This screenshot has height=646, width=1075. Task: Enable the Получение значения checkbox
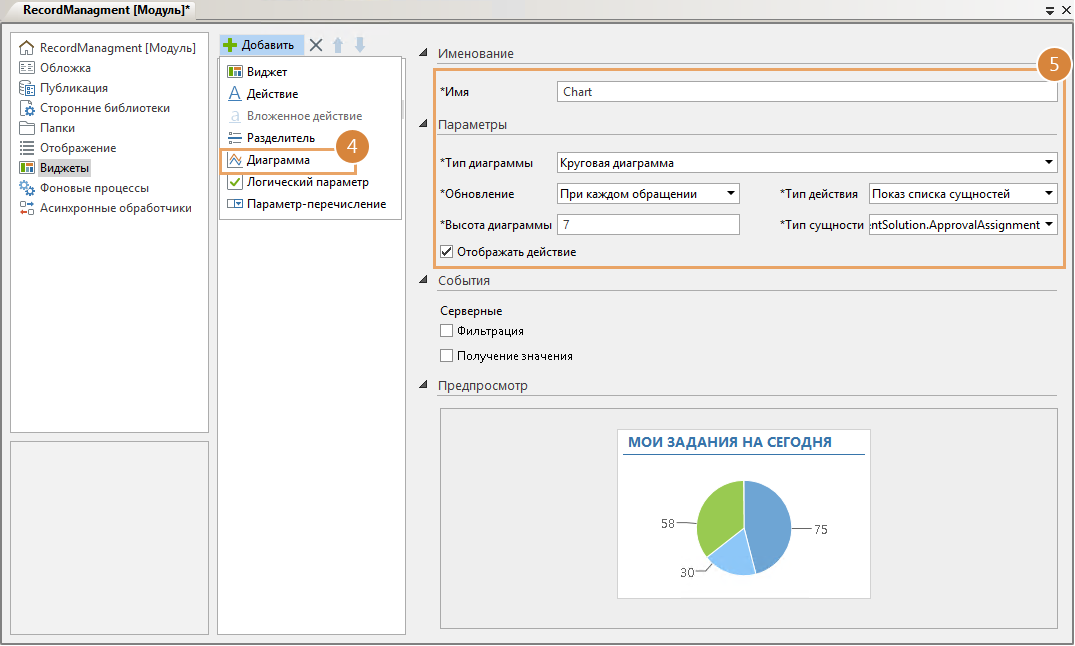click(x=447, y=356)
